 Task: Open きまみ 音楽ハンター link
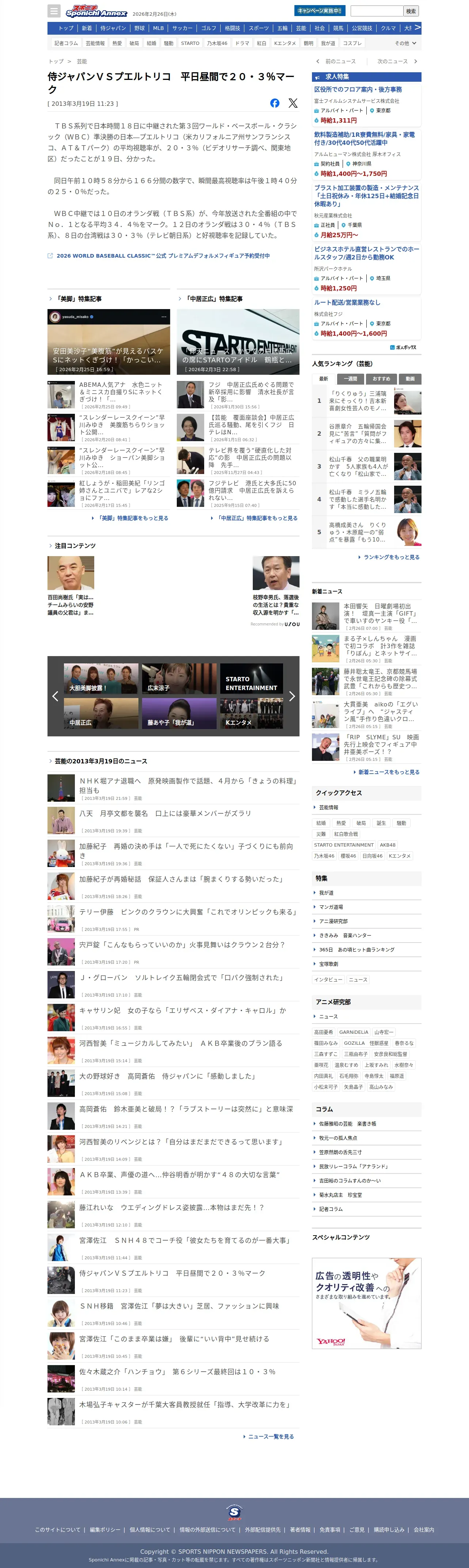click(x=345, y=935)
